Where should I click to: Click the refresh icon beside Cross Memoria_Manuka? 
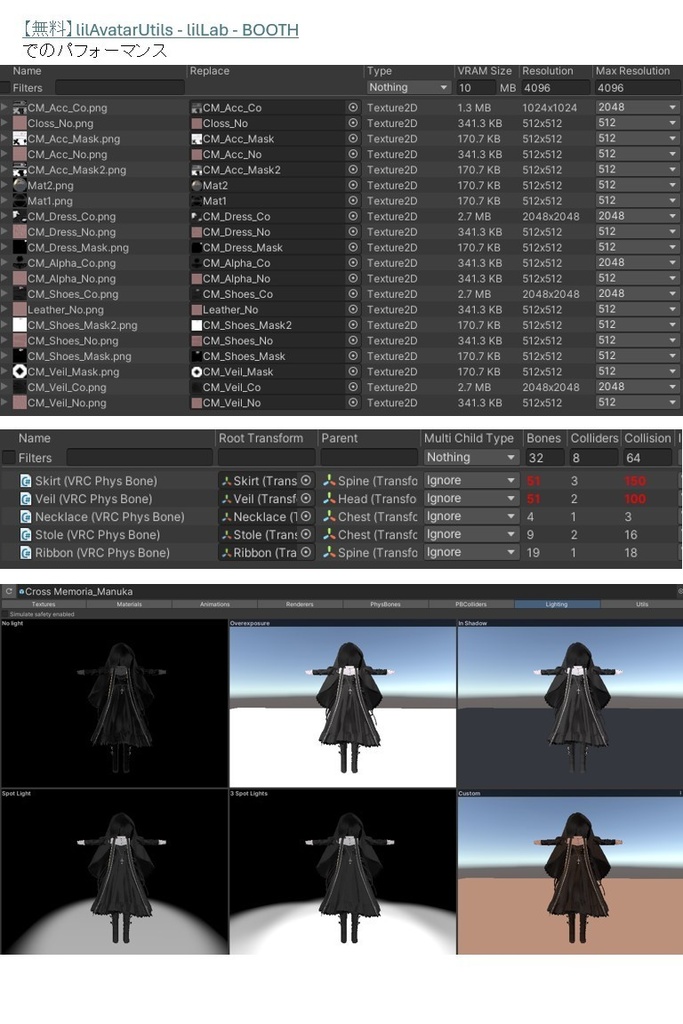coord(8,591)
